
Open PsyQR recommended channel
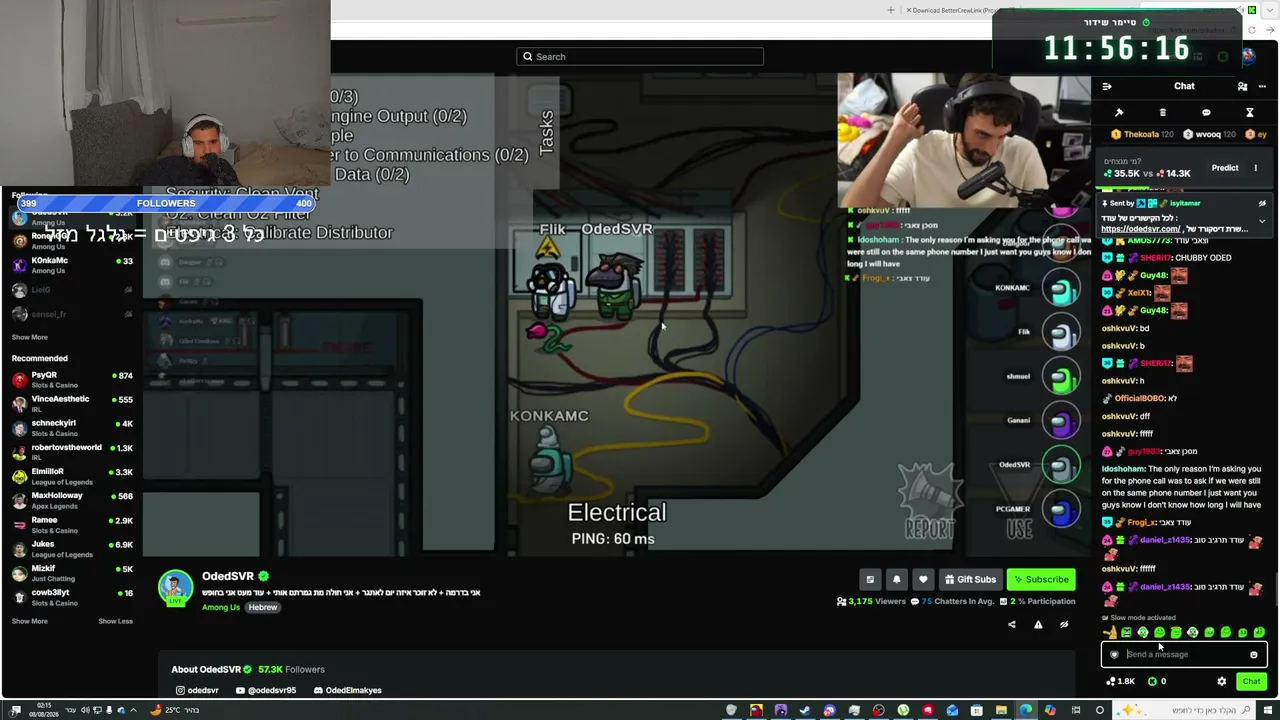coord(72,380)
